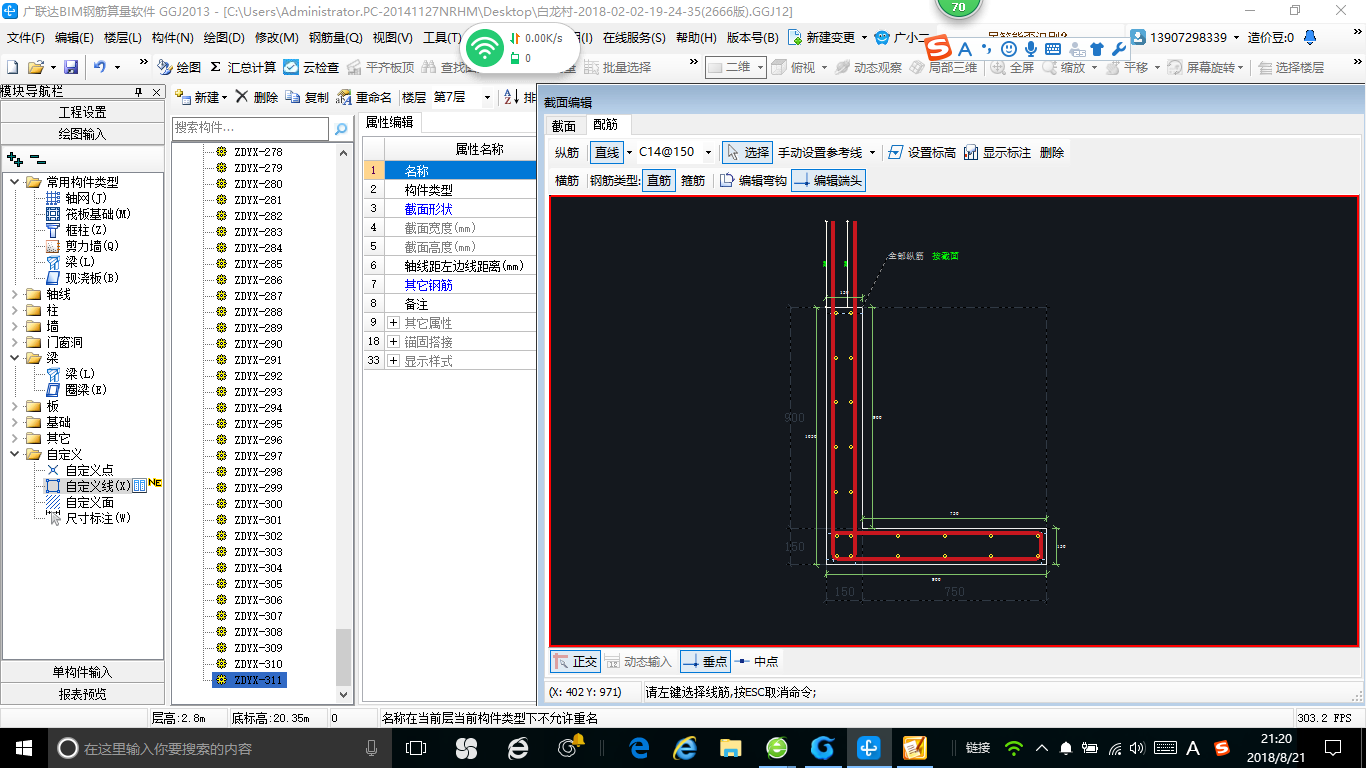
Task: Select 尺寸标注(W) dimension item
Action: 89,518
